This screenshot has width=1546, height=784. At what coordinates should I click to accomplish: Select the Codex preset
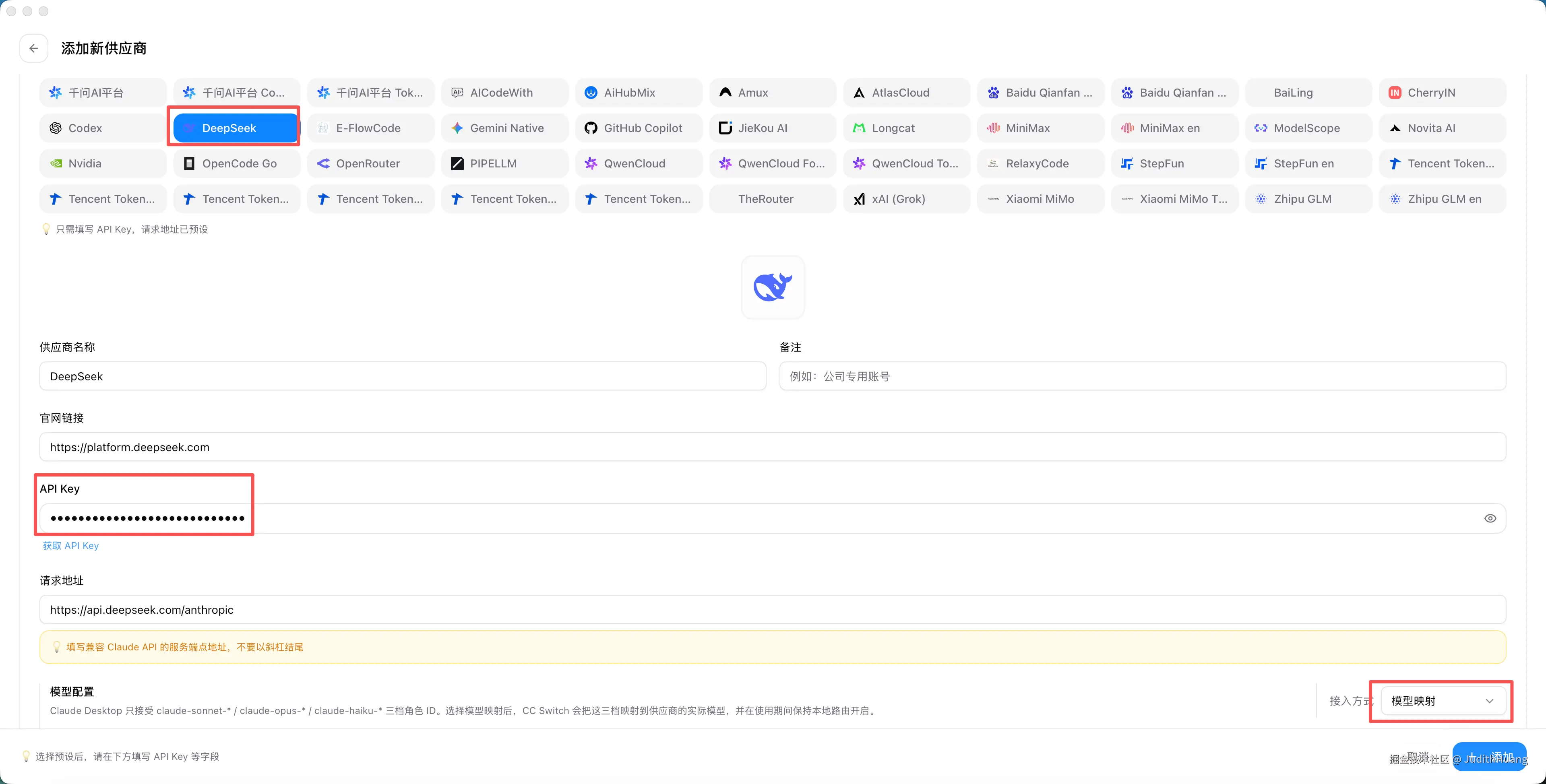pos(103,128)
